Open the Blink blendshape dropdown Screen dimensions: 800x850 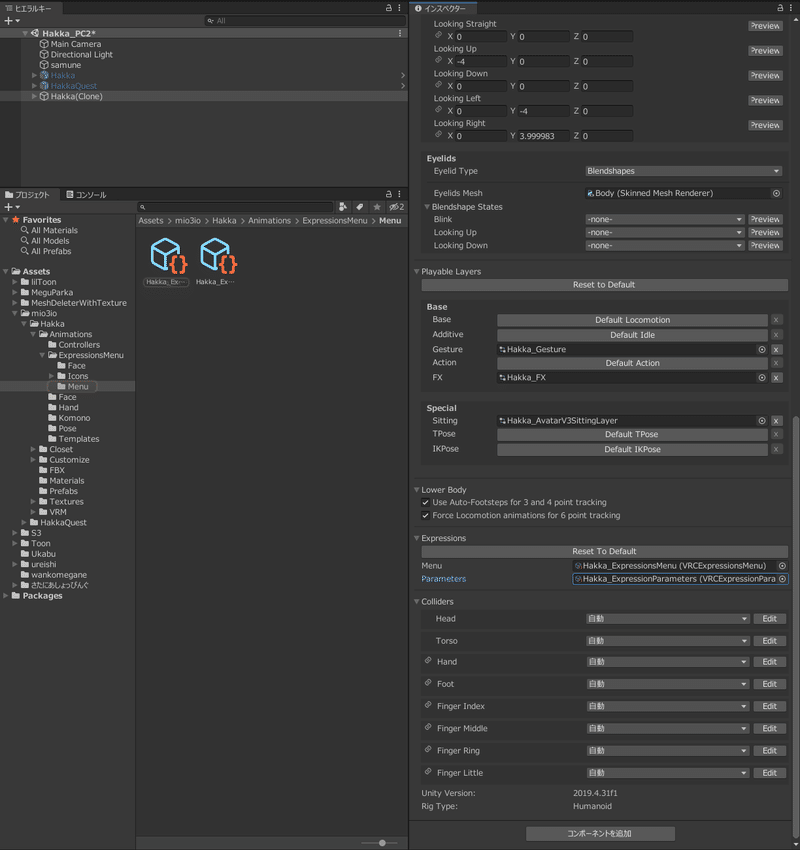(664, 220)
